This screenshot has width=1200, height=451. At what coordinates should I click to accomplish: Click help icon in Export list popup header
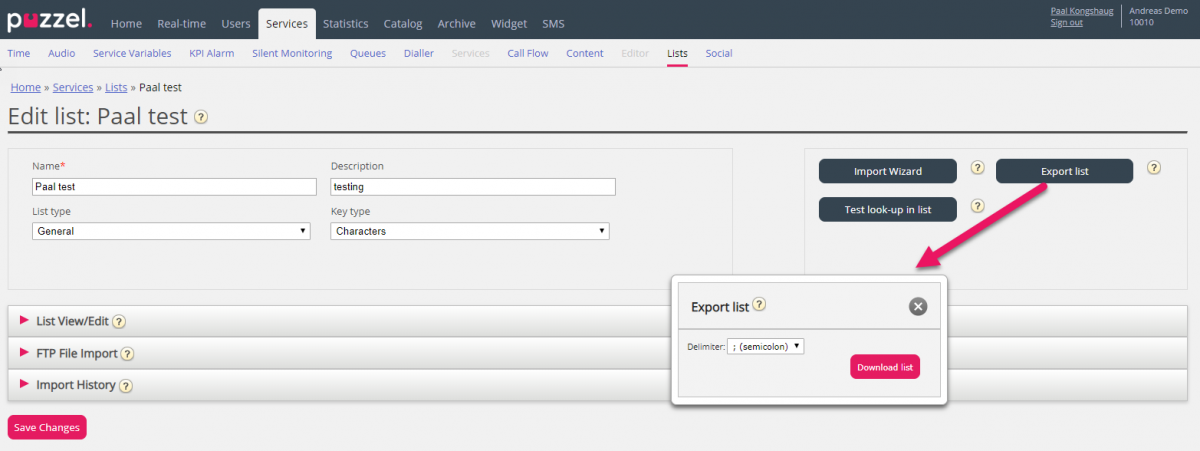tap(760, 305)
